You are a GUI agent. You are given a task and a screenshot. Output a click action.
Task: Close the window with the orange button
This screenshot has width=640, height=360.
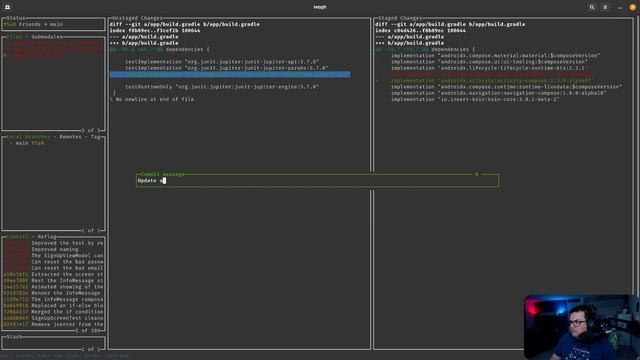633,7
